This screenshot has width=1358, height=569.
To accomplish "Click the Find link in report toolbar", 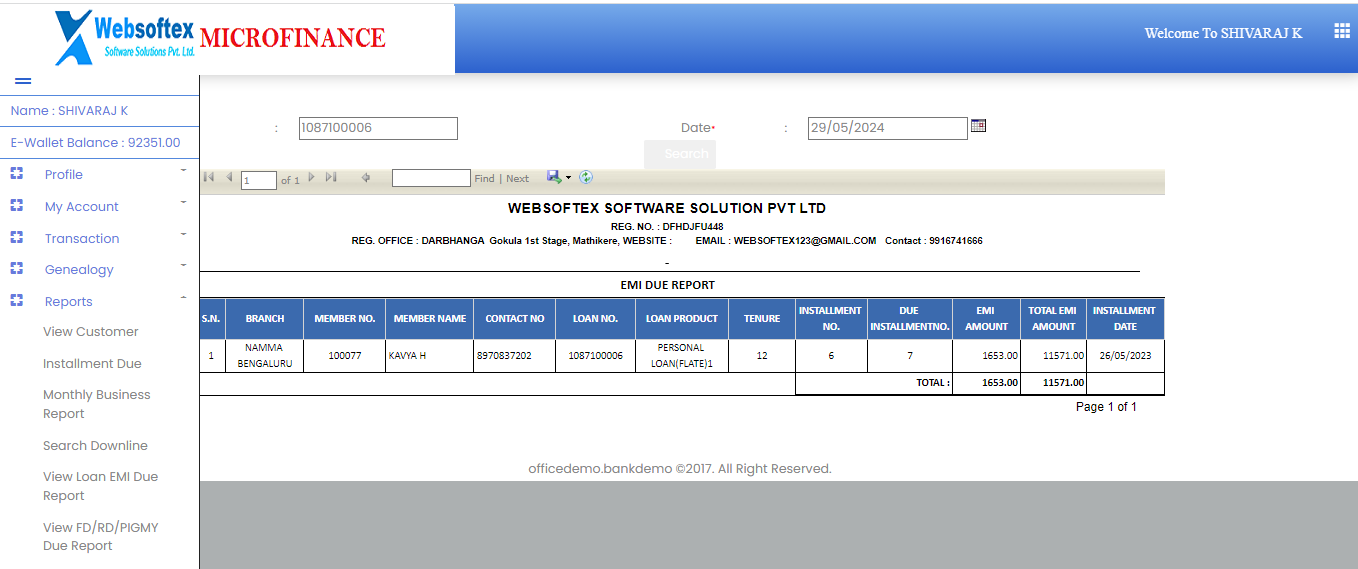I will tap(484, 178).
